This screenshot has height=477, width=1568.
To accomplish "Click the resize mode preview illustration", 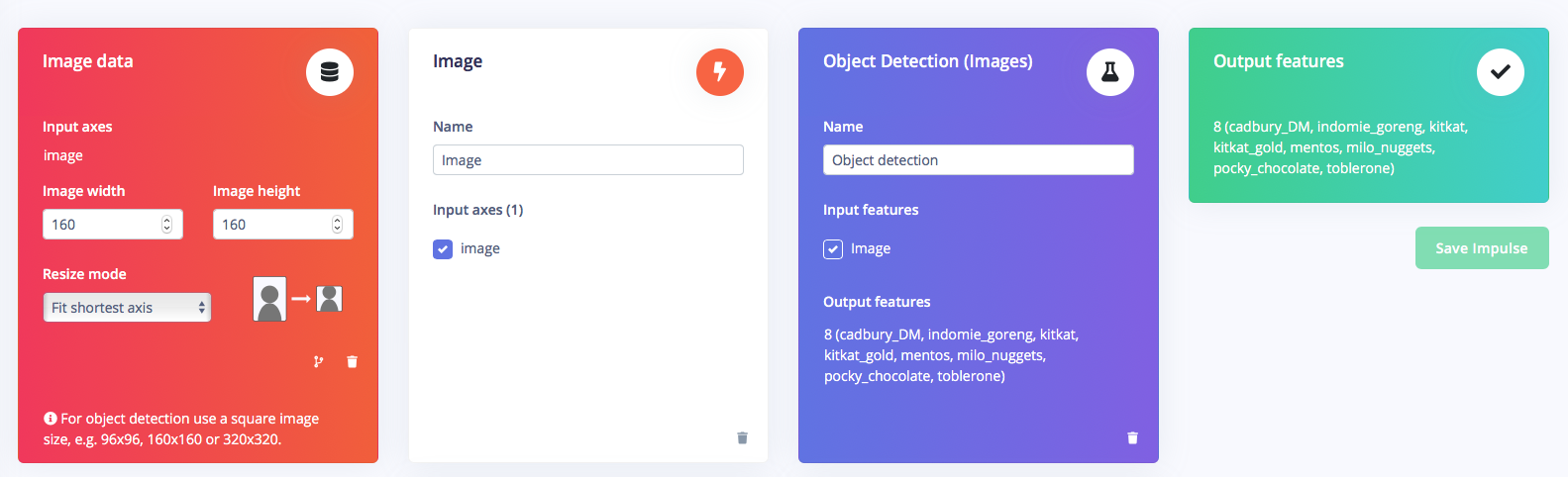I will click(298, 299).
